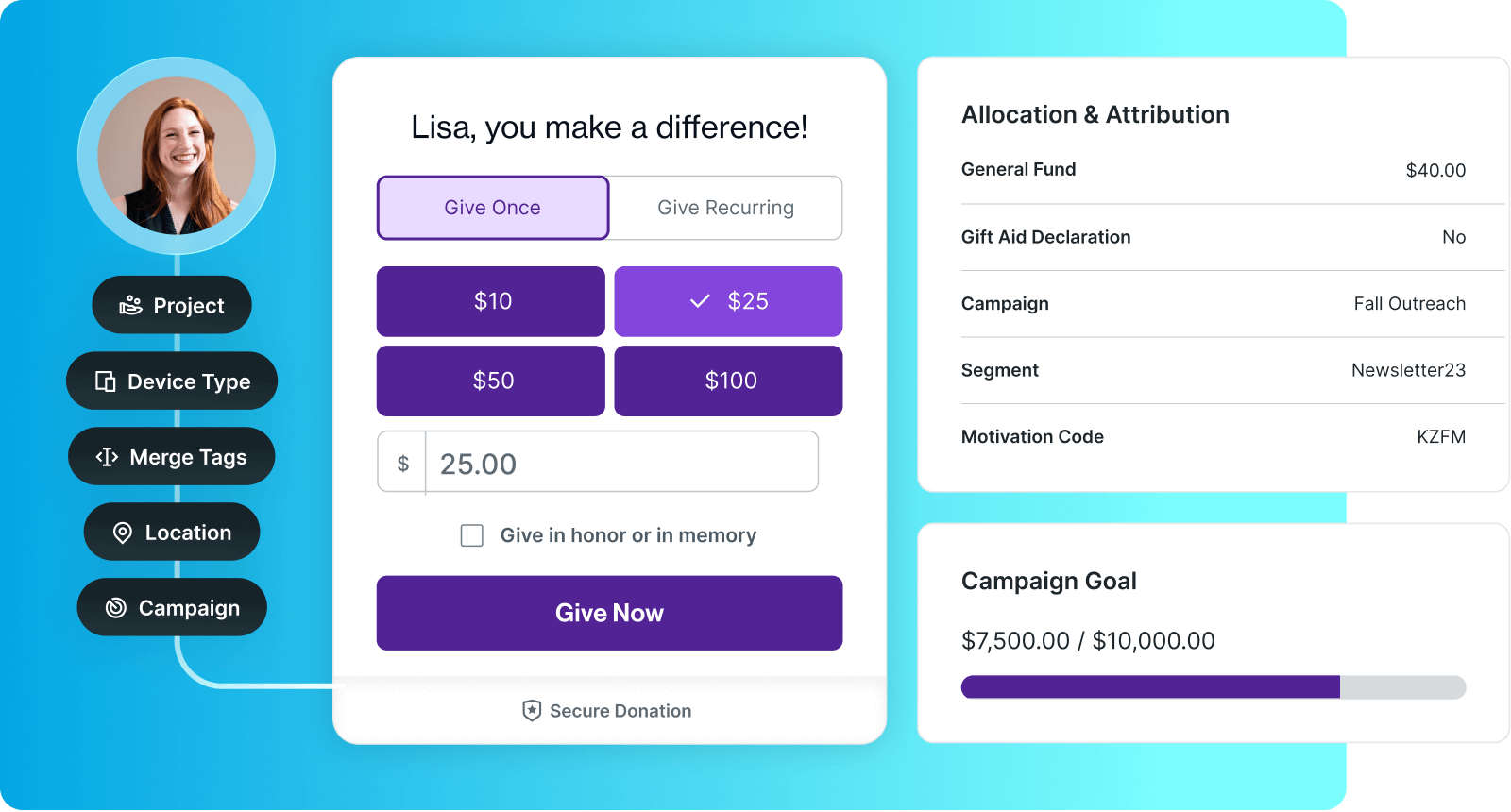The width and height of the screenshot is (1511, 812).
Task: Click the Secure Donation shield icon
Action: pyautogui.click(x=532, y=711)
